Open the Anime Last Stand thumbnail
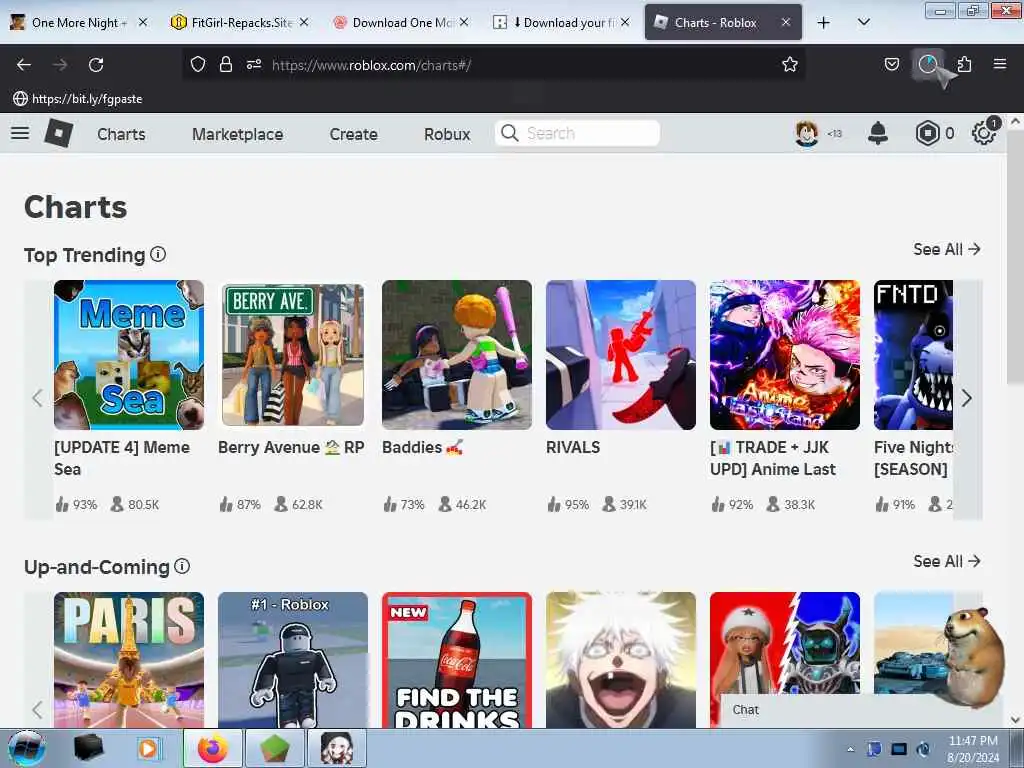The image size is (1024, 768). coord(785,355)
